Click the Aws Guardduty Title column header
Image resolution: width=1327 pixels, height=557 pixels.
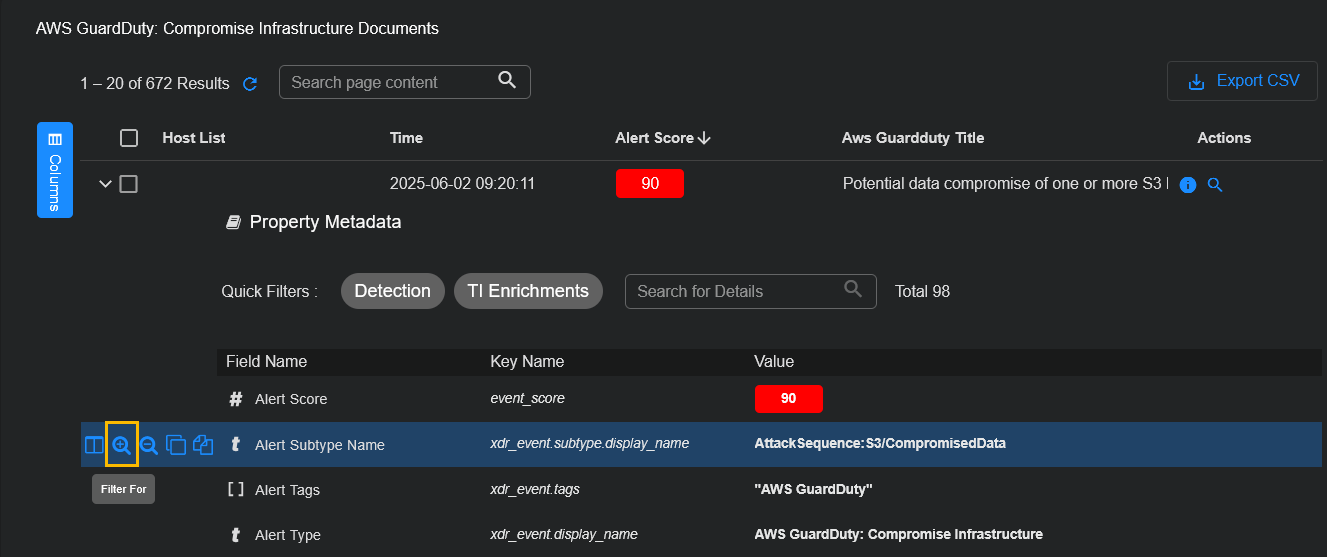[912, 138]
